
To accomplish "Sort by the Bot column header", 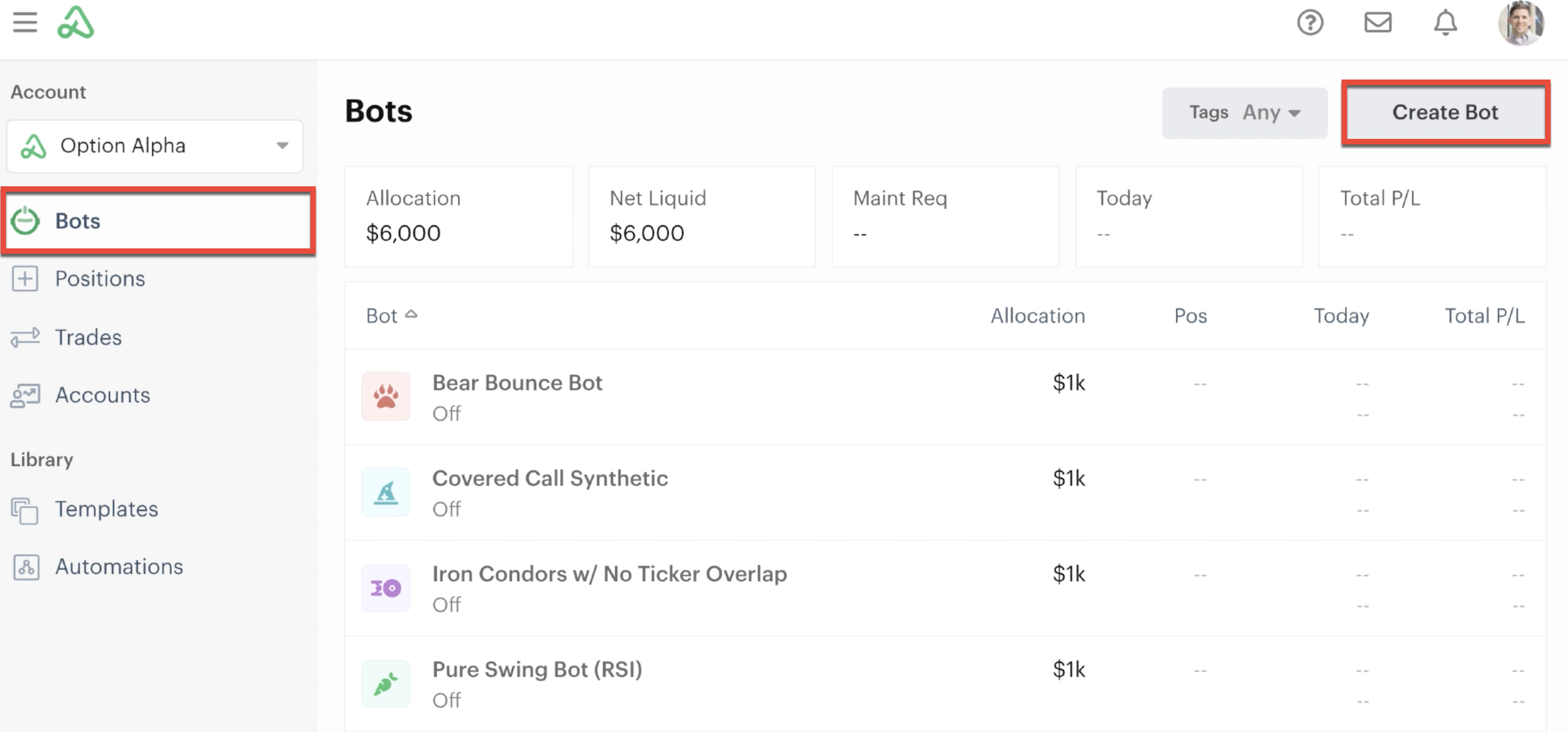I will point(391,315).
